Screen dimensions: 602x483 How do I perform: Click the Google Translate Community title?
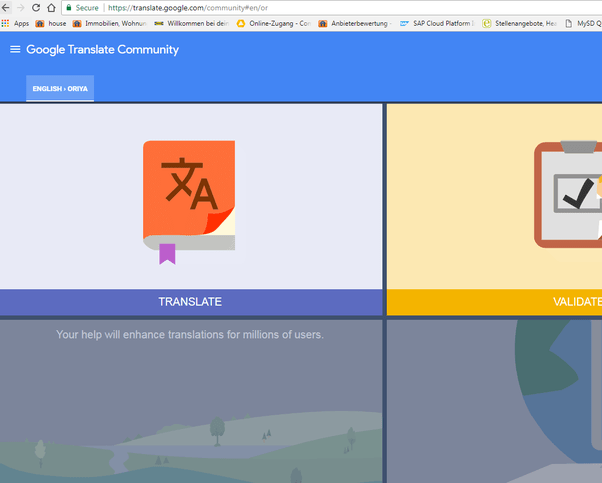103,50
